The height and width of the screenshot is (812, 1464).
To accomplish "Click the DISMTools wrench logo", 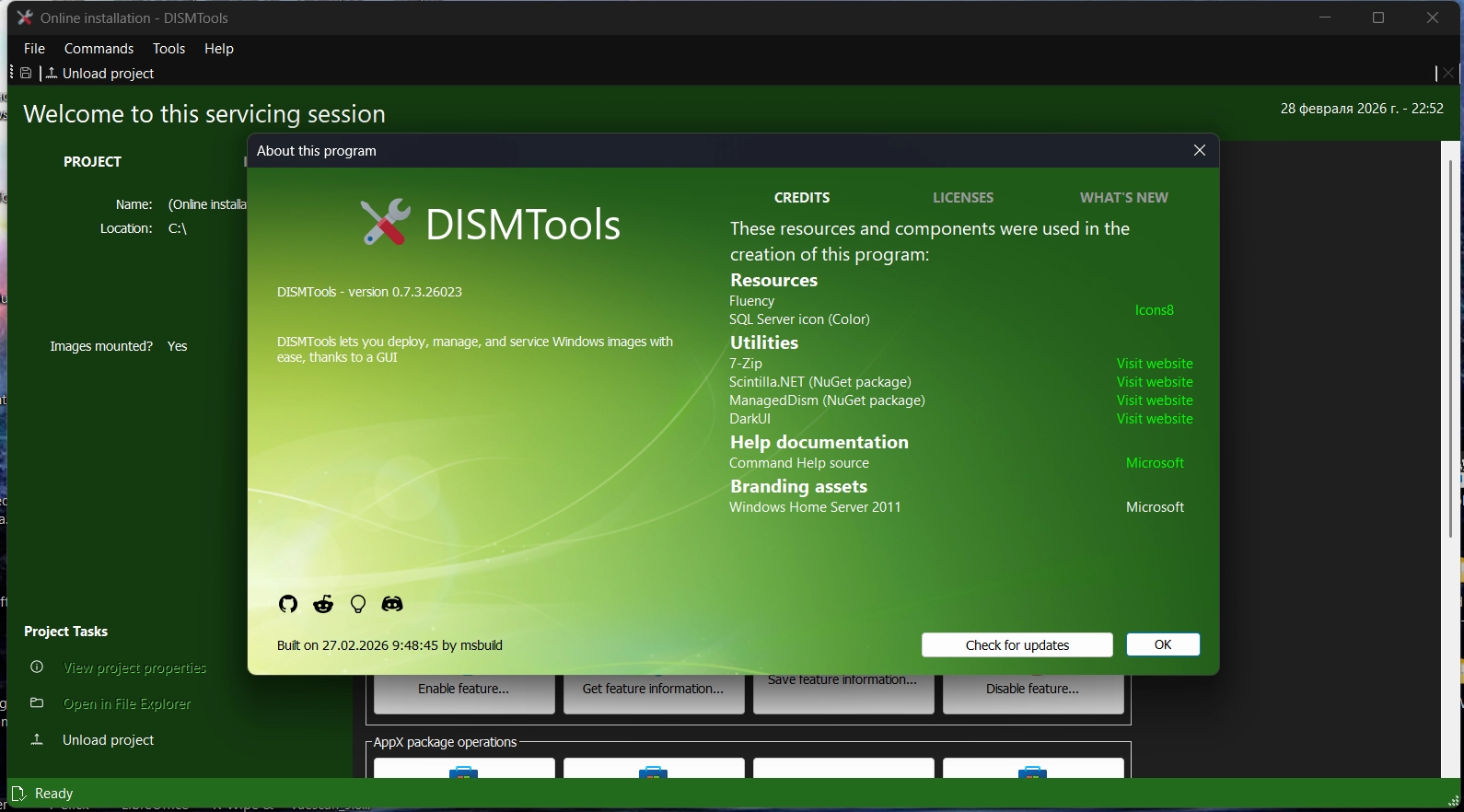I will coord(385,223).
